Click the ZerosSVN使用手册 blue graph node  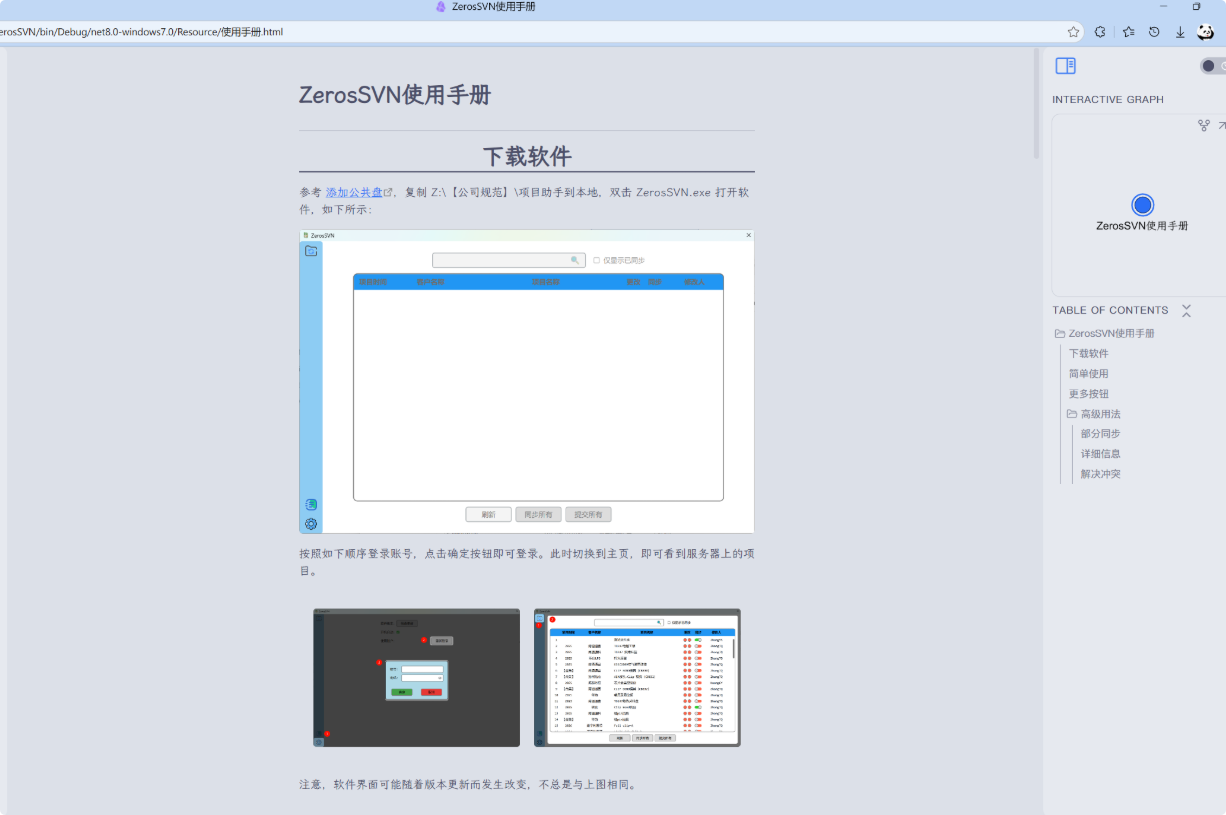1142,205
